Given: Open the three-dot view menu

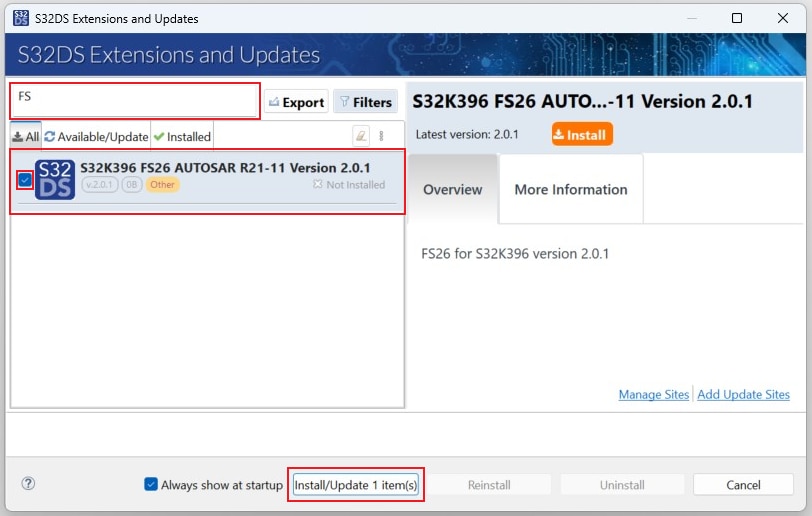Looking at the screenshot, I should click(x=381, y=136).
